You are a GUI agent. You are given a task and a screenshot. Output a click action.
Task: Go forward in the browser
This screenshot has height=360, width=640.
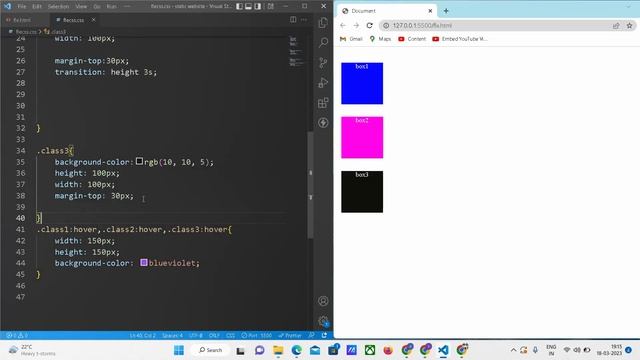356,25
